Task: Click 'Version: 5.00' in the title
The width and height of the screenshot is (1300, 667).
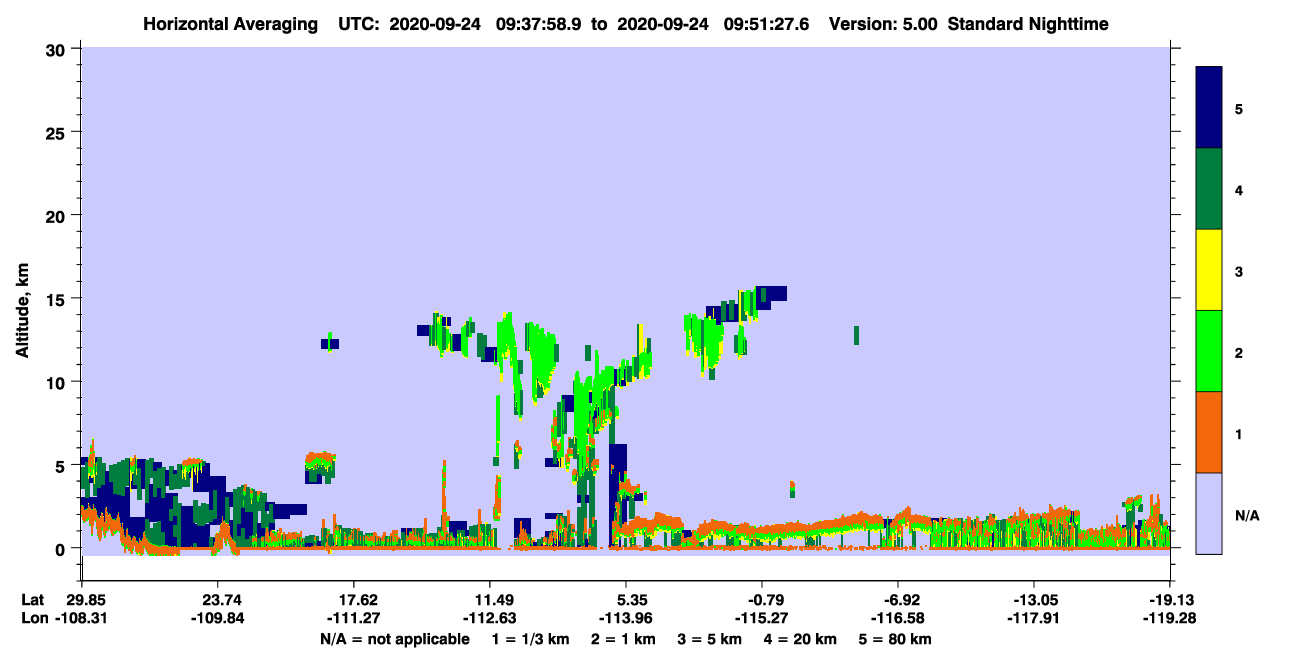Action: pyautogui.click(x=881, y=23)
